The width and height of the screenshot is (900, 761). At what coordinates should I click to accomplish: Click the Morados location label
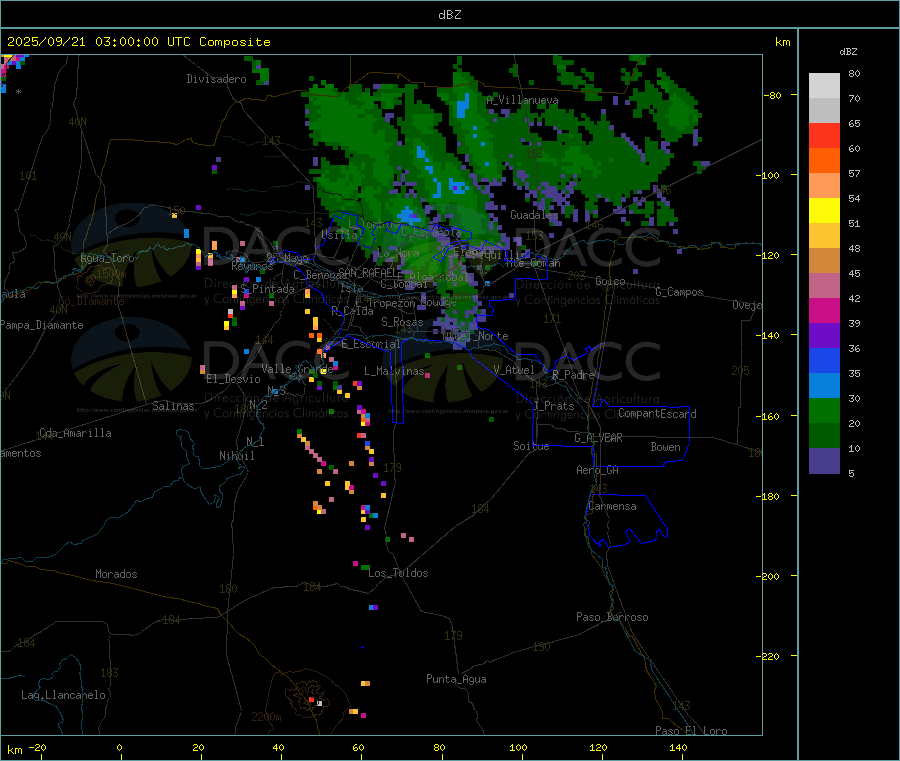[x=116, y=574]
